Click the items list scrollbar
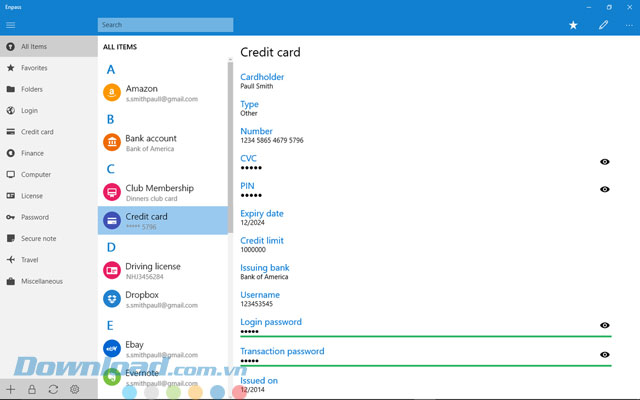 tap(230, 147)
